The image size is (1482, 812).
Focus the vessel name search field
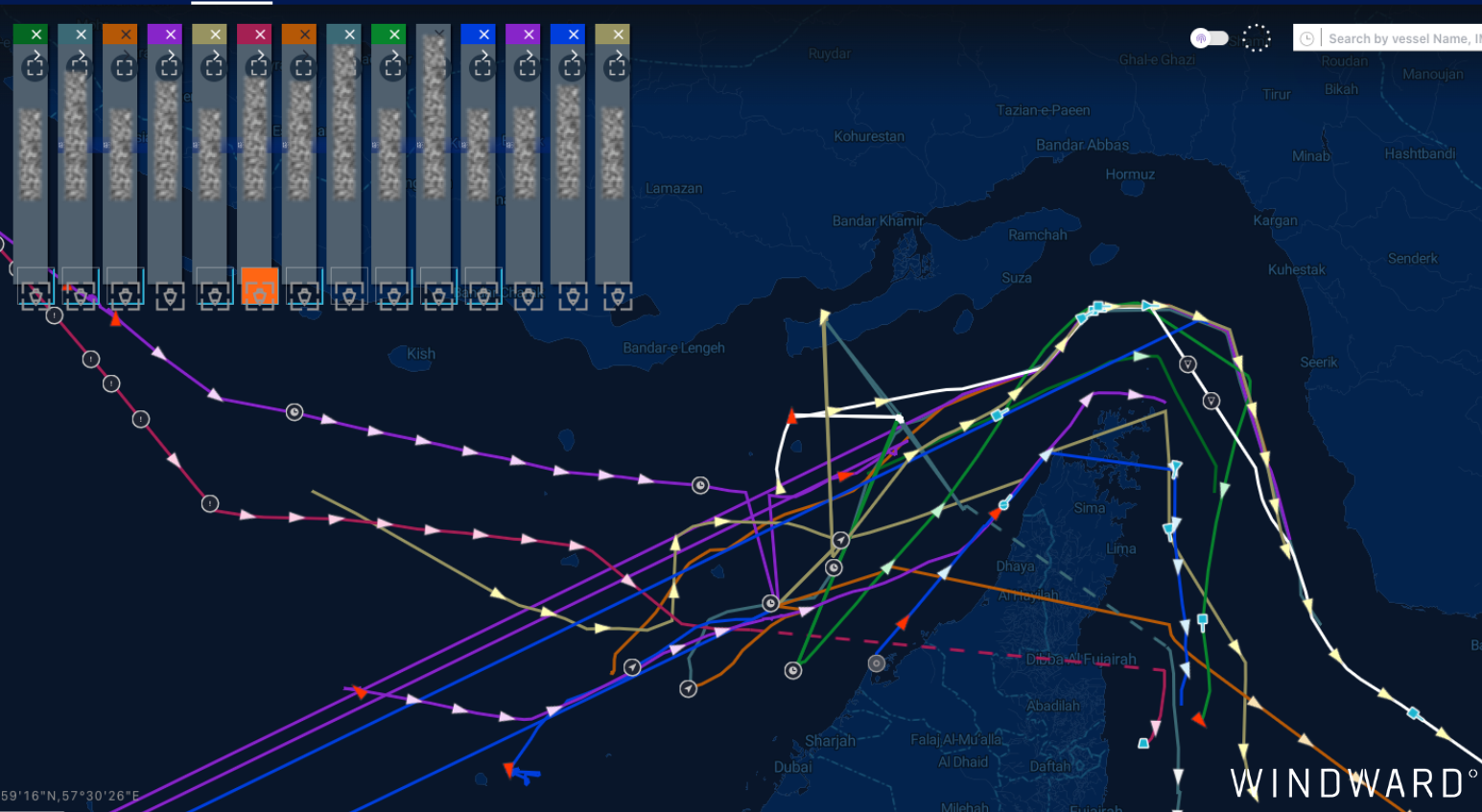click(1402, 38)
